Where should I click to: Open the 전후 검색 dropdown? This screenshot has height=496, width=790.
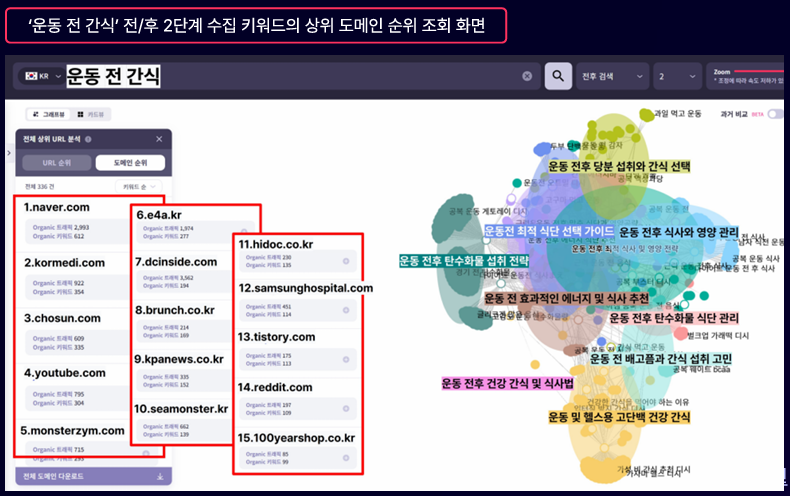pyautogui.click(x=611, y=76)
